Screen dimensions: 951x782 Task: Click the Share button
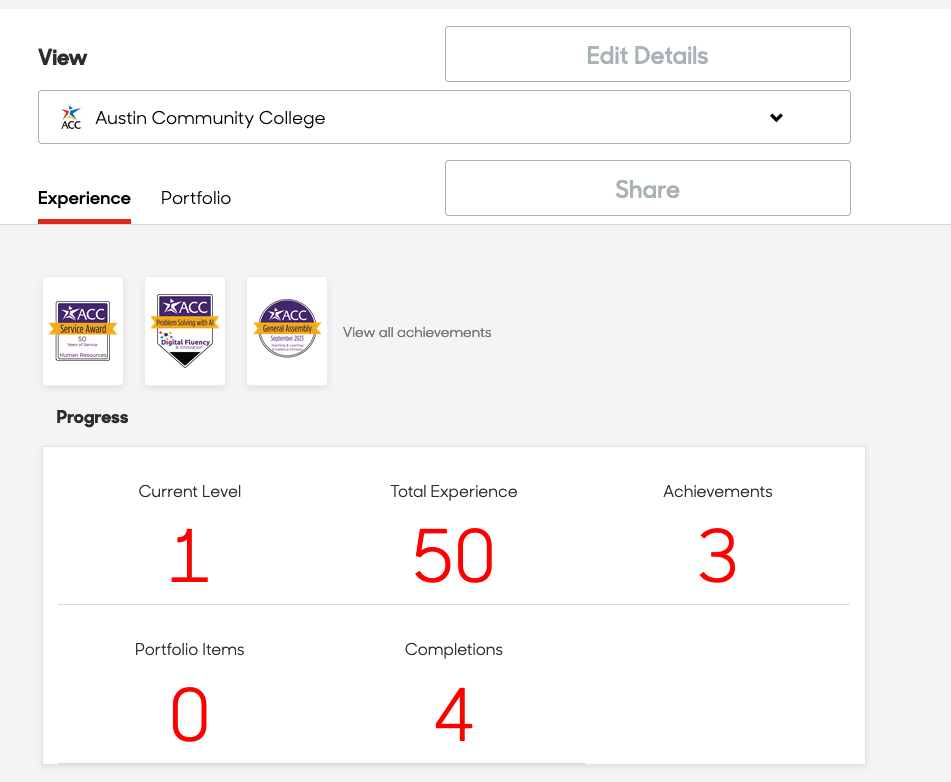click(x=648, y=188)
